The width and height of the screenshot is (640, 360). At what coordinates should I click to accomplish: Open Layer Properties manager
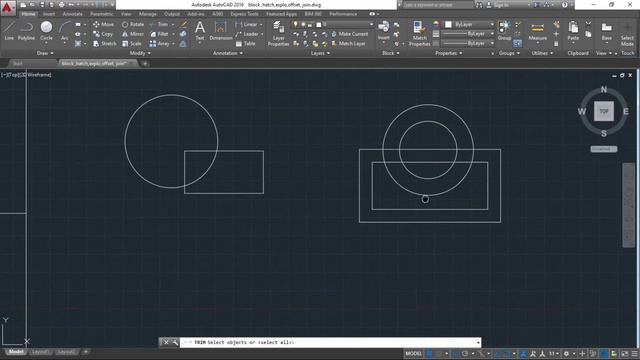[x=278, y=33]
